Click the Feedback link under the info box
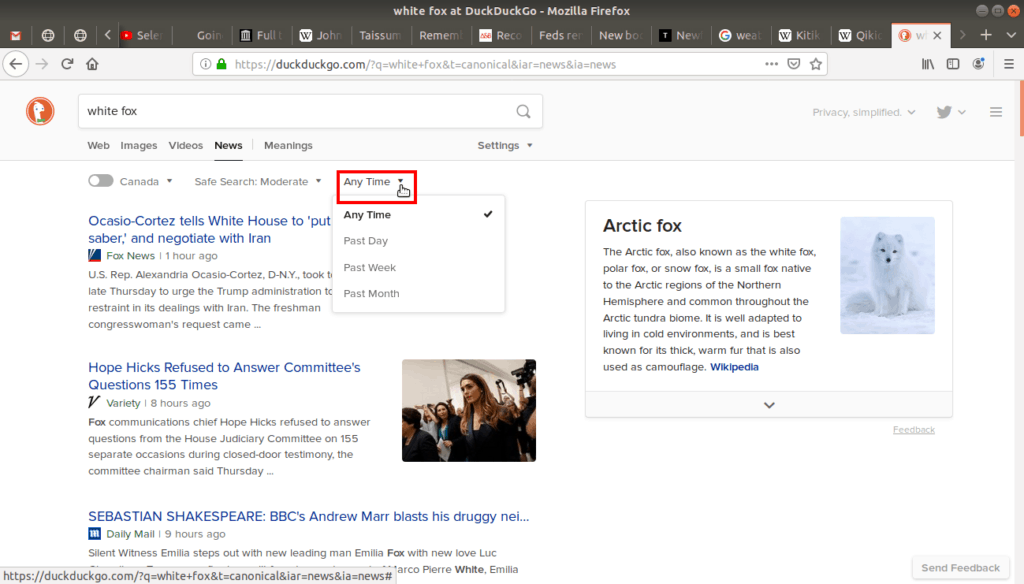This screenshot has height=584, width=1024. click(914, 429)
